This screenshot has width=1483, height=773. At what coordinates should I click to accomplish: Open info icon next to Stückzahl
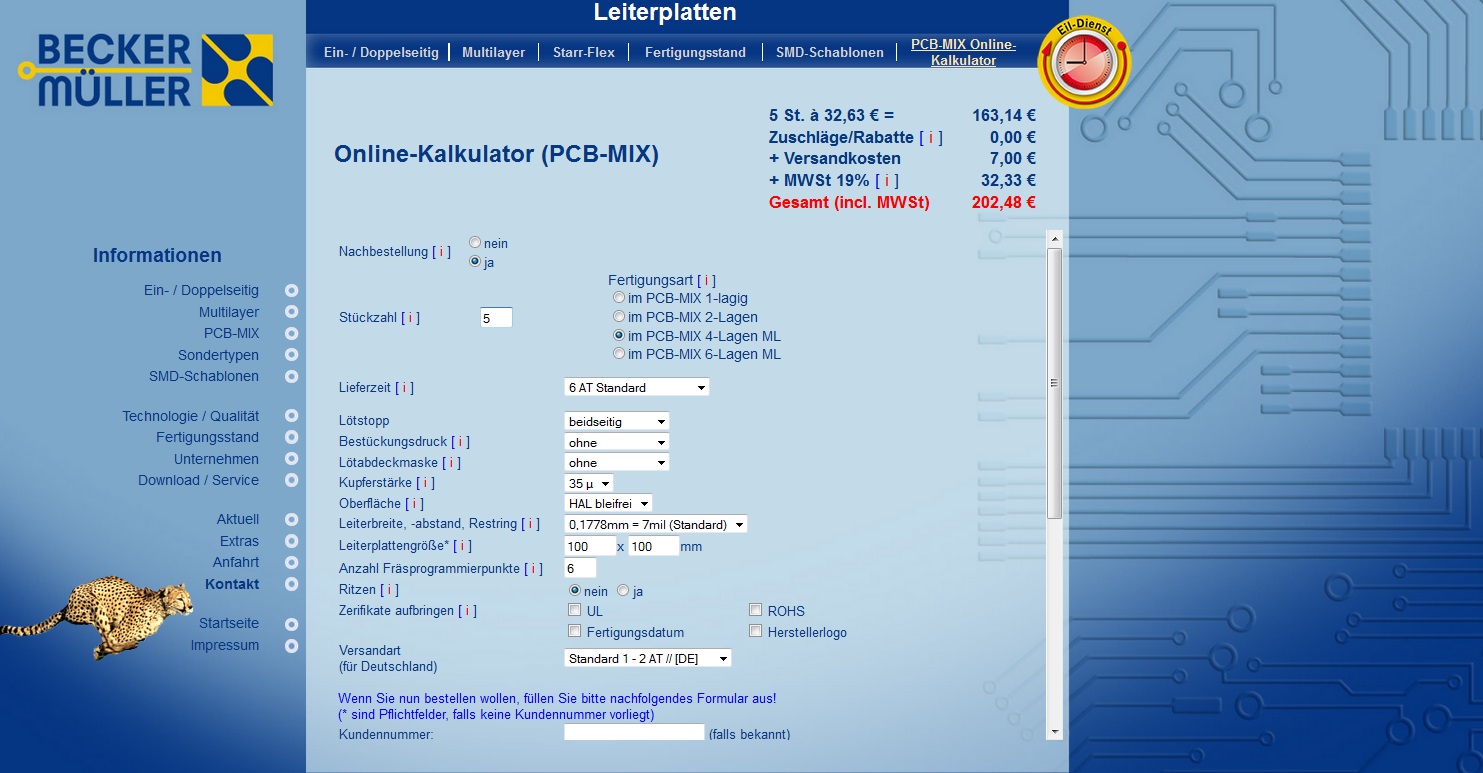coord(410,318)
